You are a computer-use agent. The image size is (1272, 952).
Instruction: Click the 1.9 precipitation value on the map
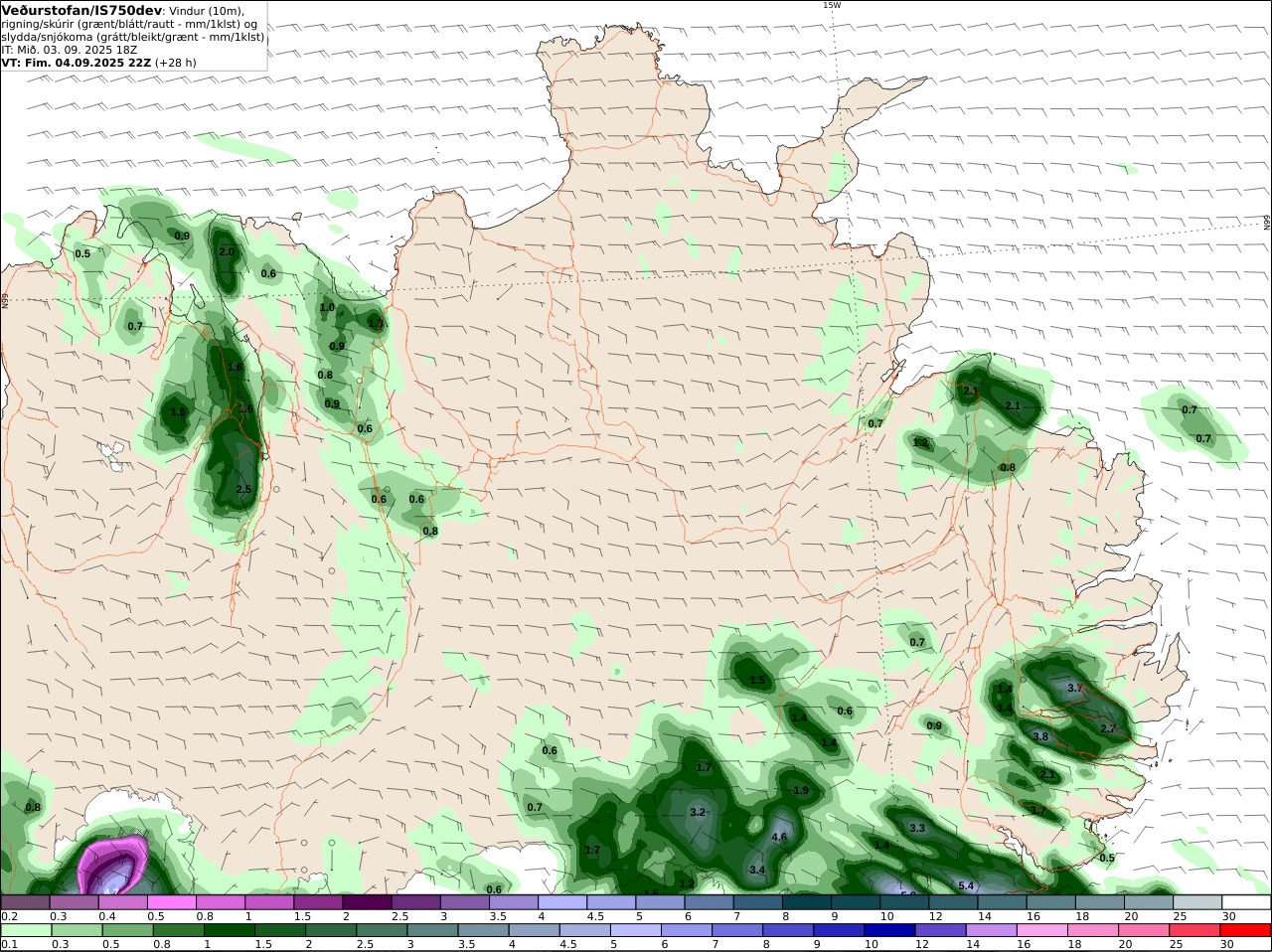(x=801, y=790)
